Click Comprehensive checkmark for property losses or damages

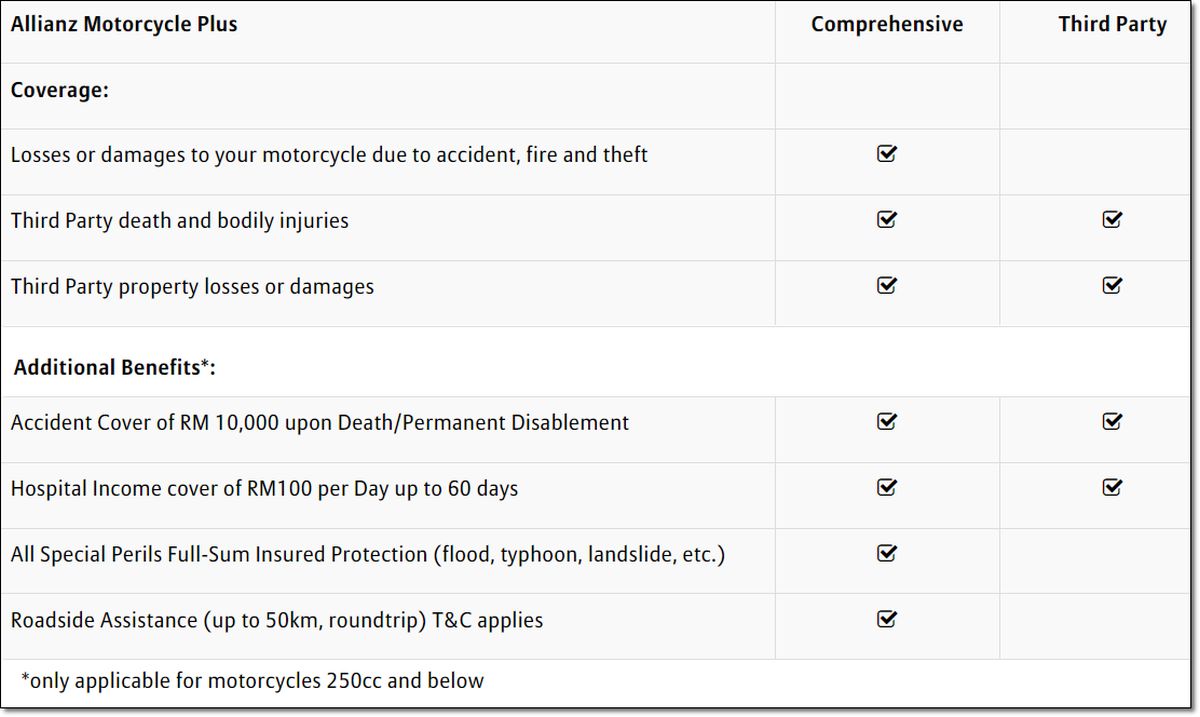pyautogui.click(x=886, y=286)
